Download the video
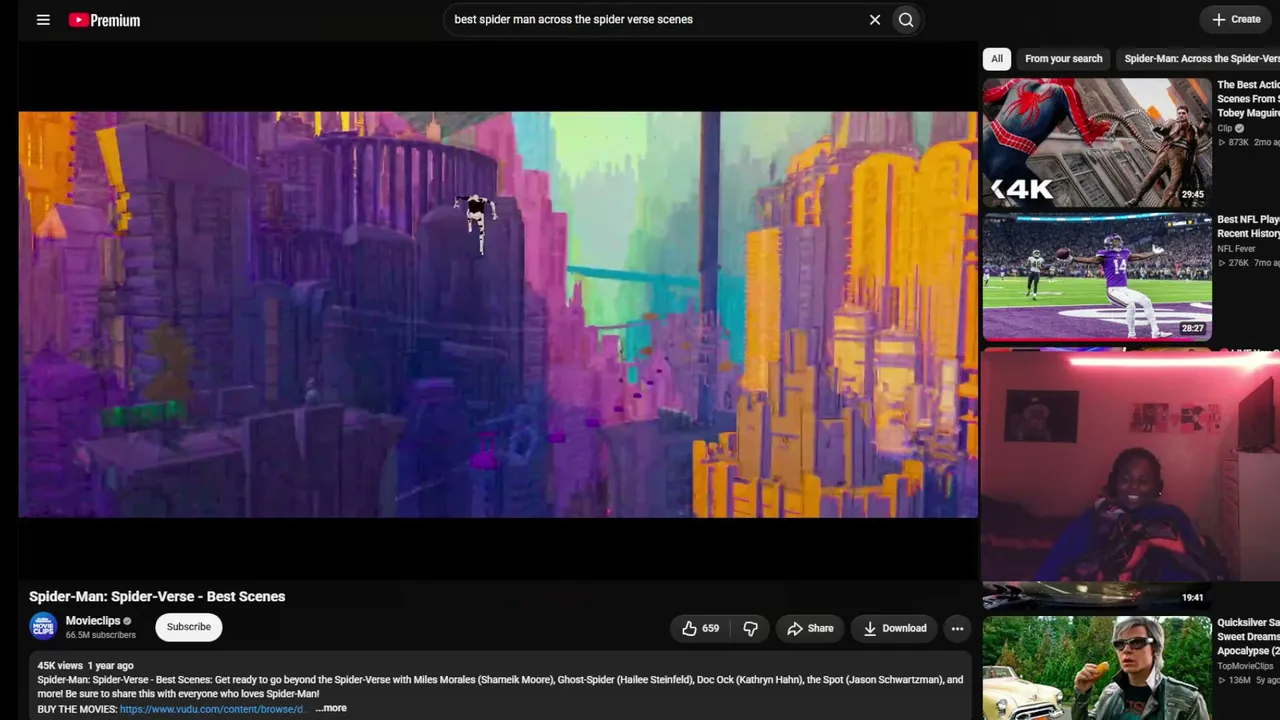Image resolution: width=1280 pixels, height=720 pixels. pyautogui.click(x=895, y=628)
